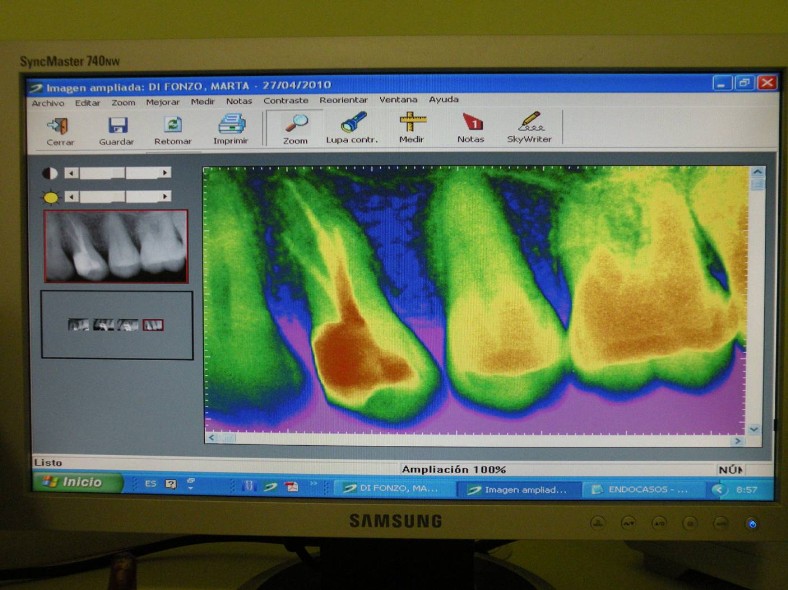
Task: Open the Contraste menu
Action: pyautogui.click(x=286, y=100)
